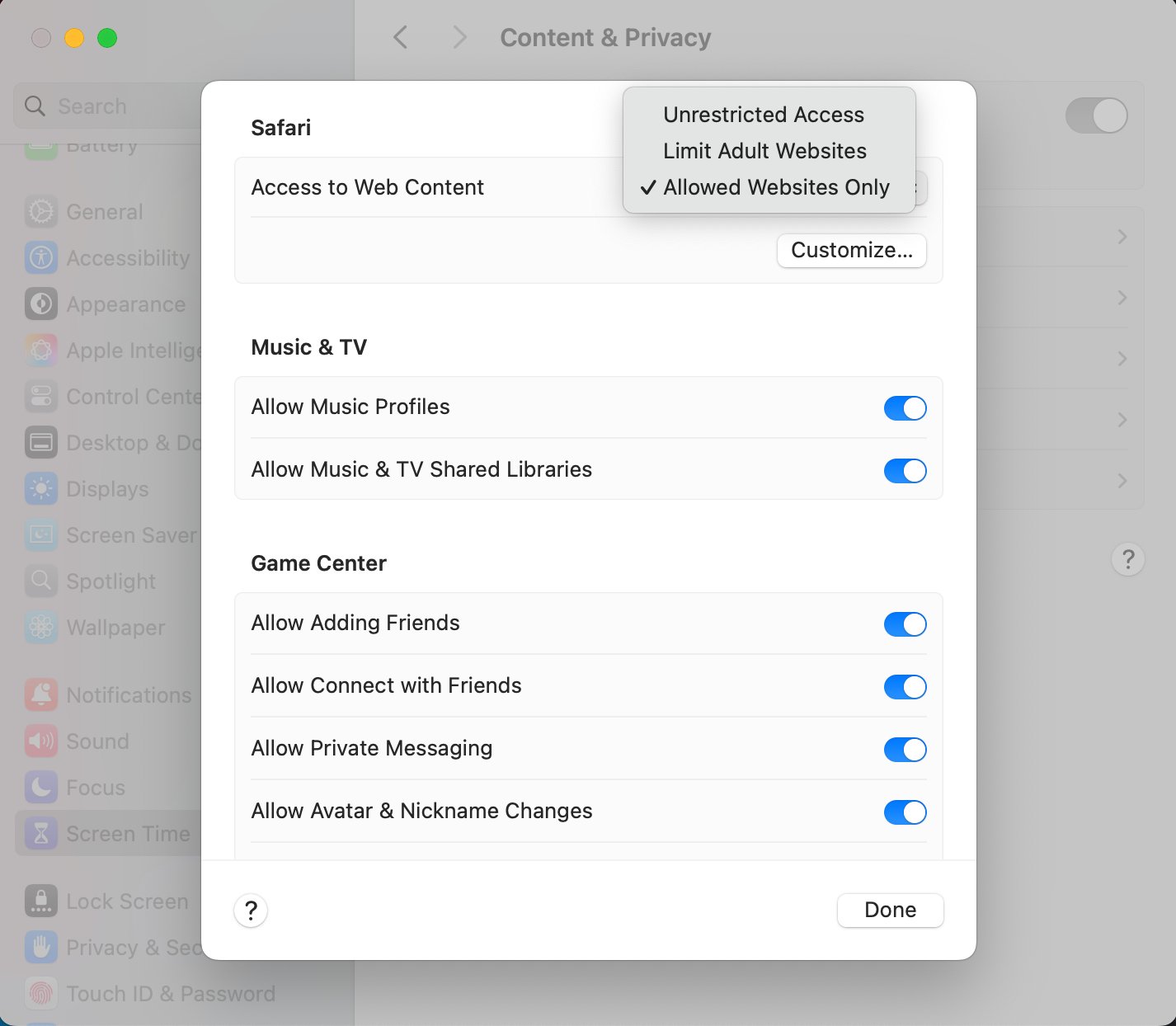Select Screen Time in the sidebar
1176x1026 pixels.
pyautogui.click(x=109, y=834)
